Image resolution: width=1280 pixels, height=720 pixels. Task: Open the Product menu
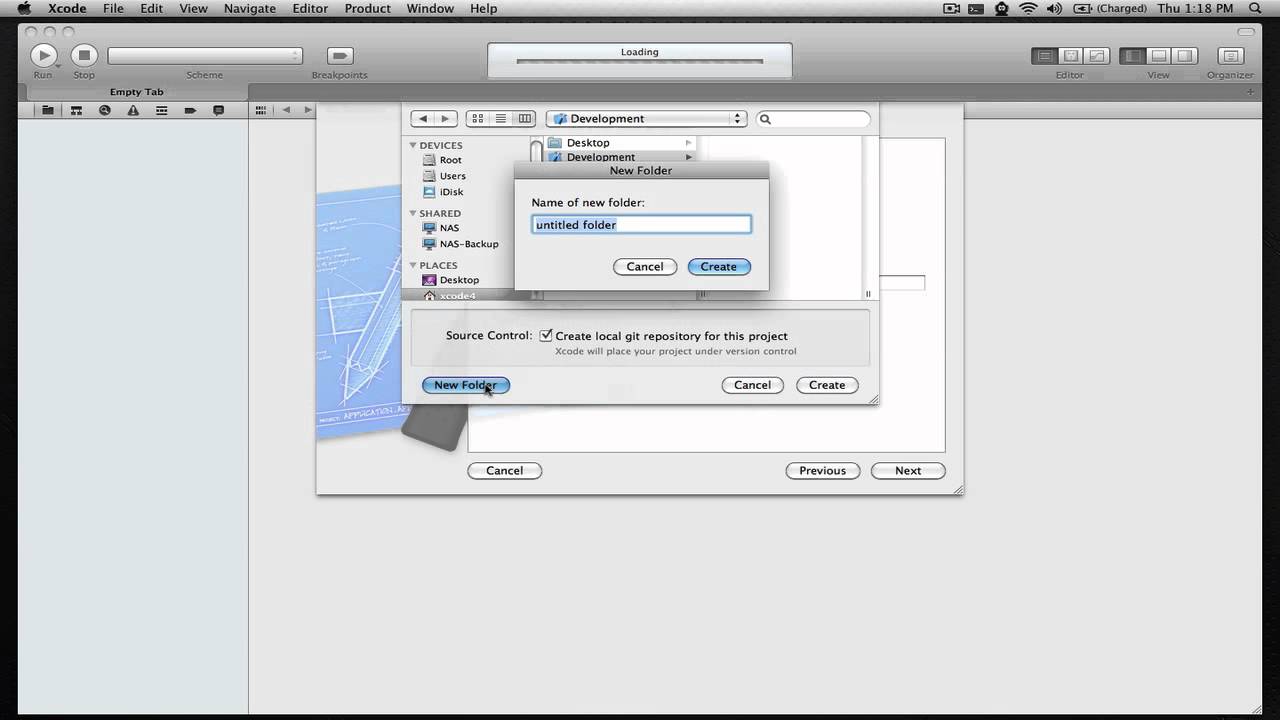pyautogui.click(x=368, y=8)
